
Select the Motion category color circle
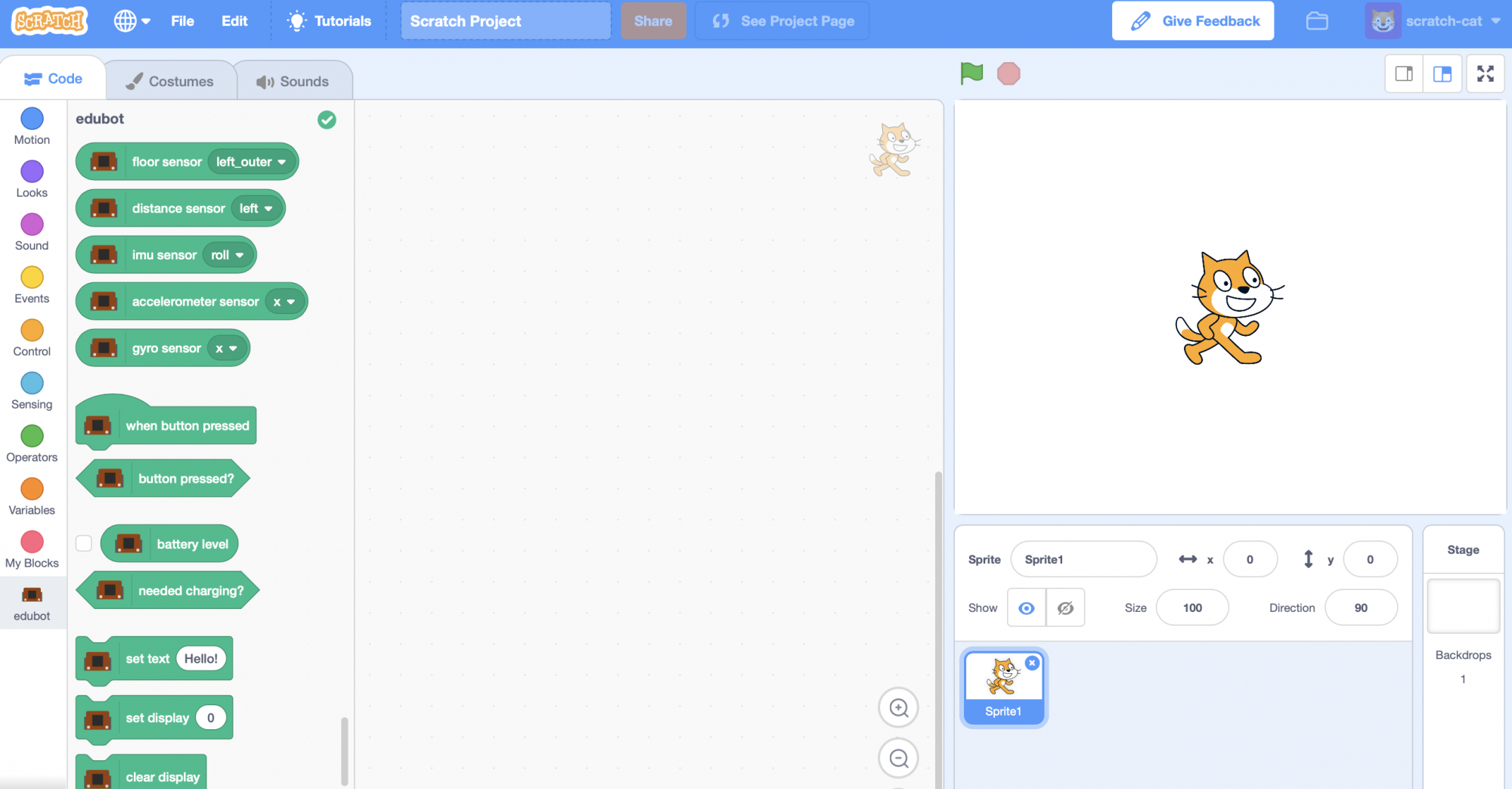[x=32, y=119]
